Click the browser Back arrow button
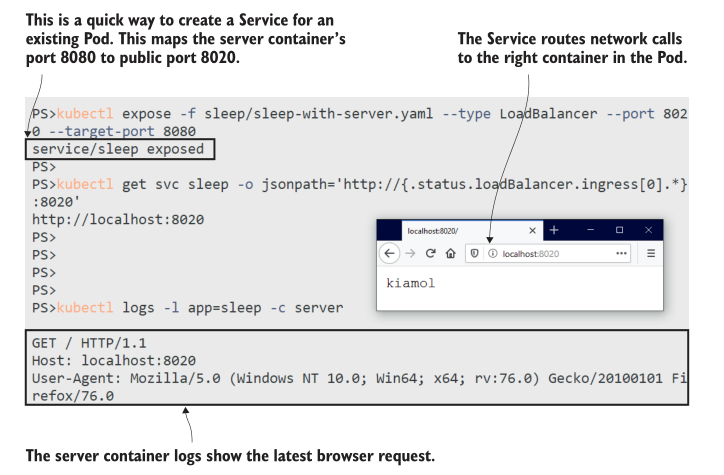Image resolution: width=724 pixels, height=475 pixels. [391, 255]
